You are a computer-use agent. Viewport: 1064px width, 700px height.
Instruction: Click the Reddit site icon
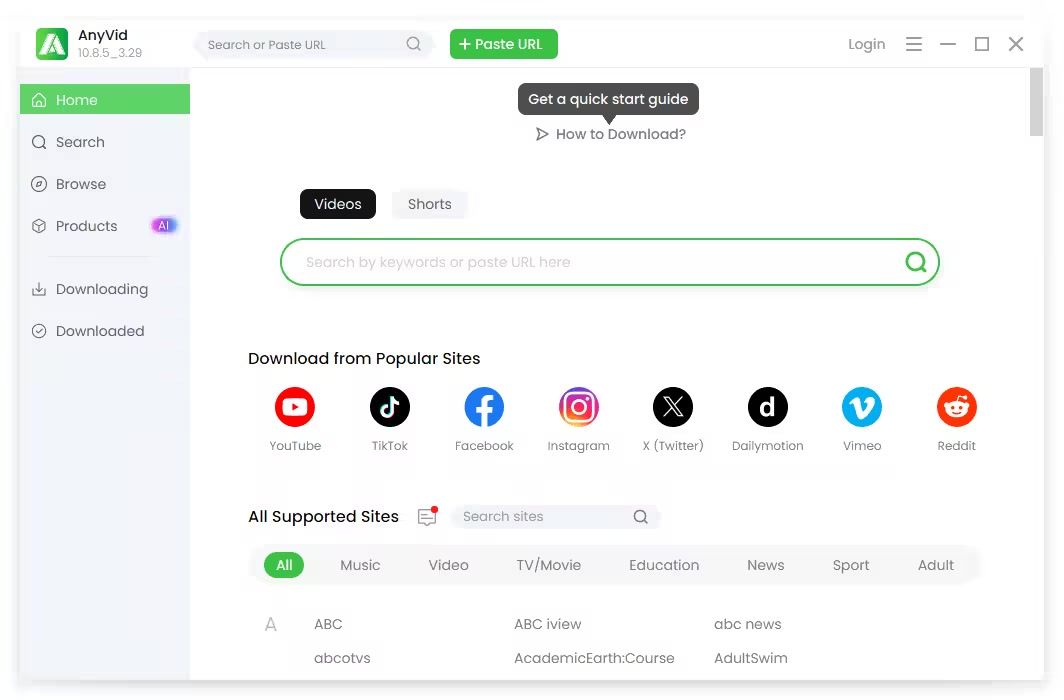click(956, 407)
